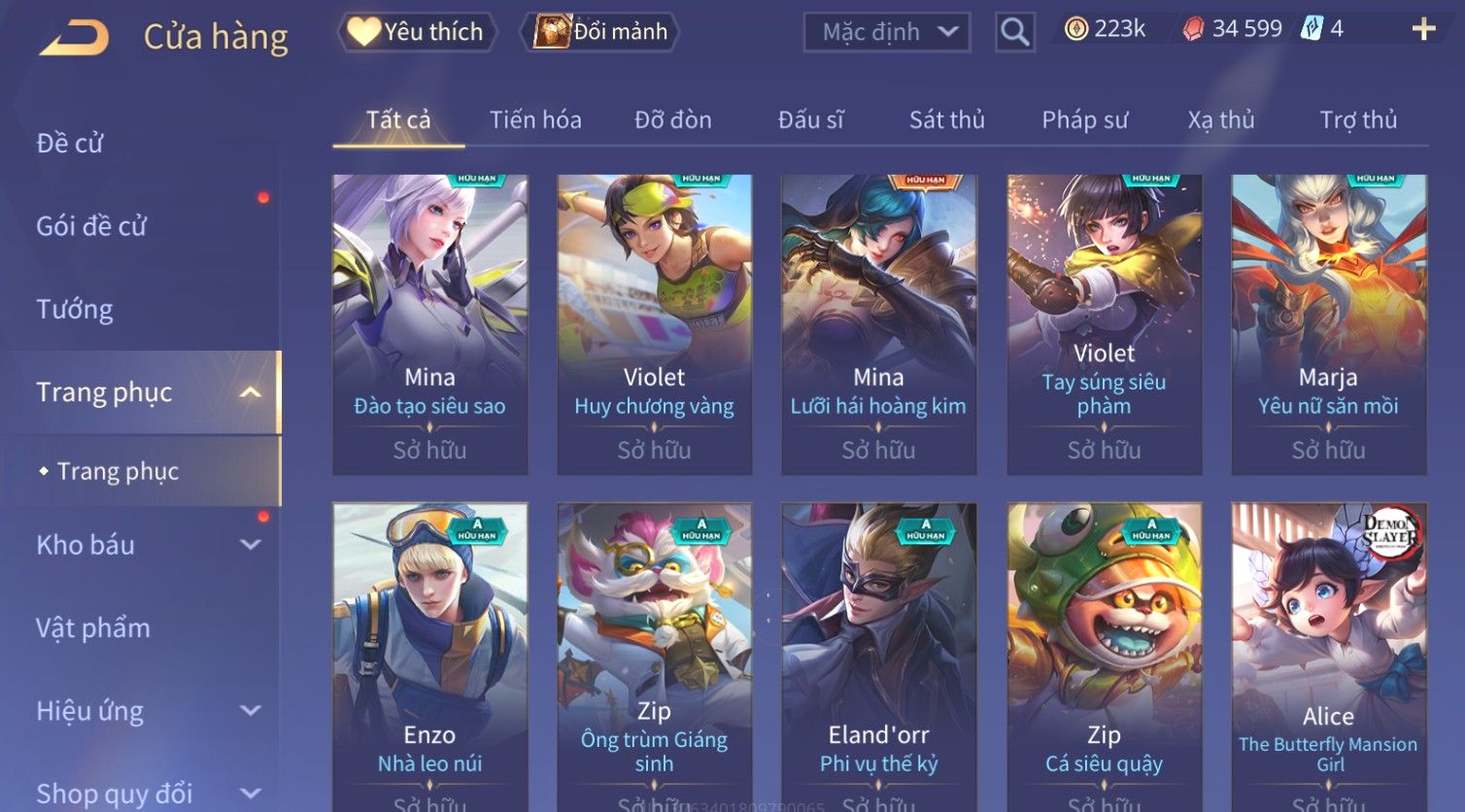Tap the gold coin balance icon
The width and height of the screenshot is (1465, 812).
point(1075,29)
